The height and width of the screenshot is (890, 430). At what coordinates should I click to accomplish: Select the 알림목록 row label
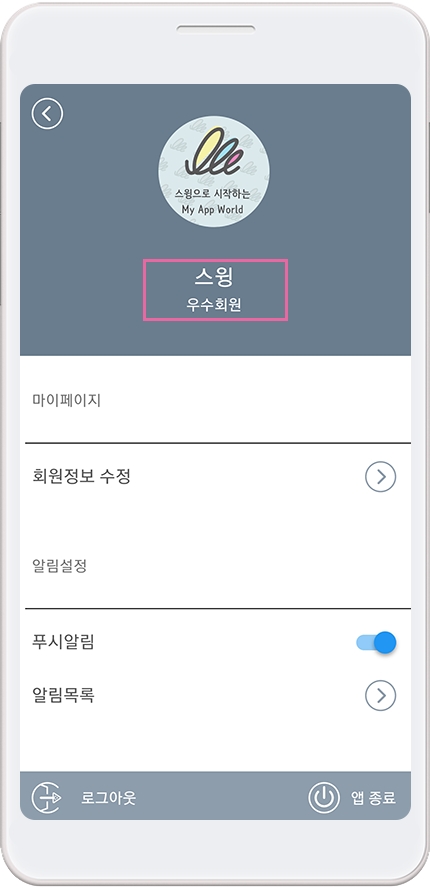tap(64, 695)
